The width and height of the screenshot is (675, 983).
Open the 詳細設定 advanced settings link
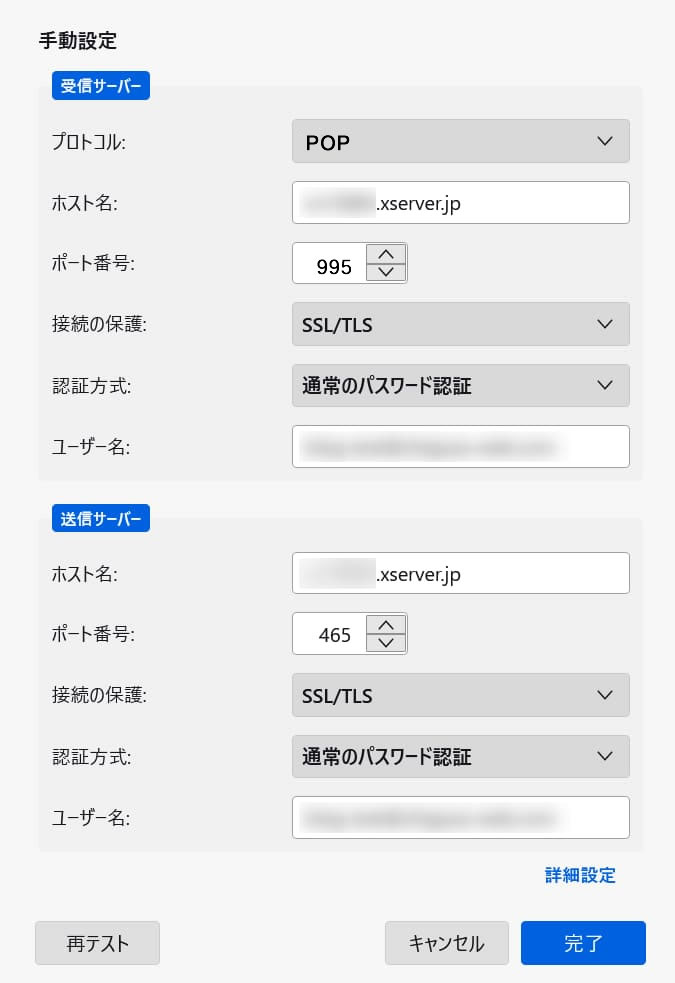(580, 876)
